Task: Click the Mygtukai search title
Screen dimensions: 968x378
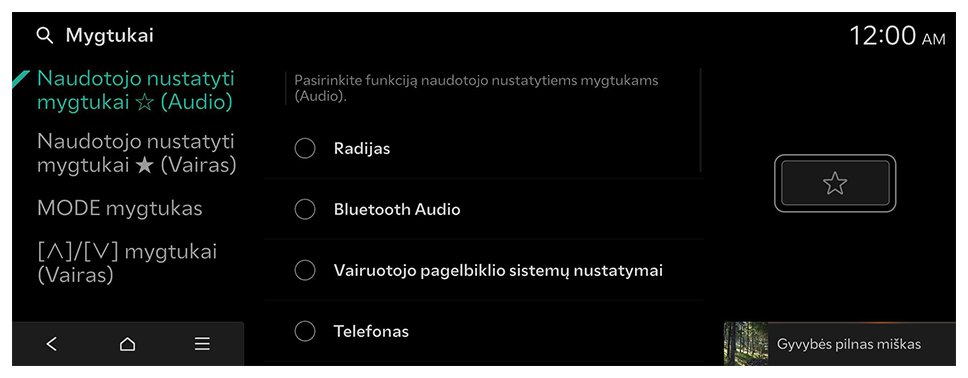Action: coord(110,36)
